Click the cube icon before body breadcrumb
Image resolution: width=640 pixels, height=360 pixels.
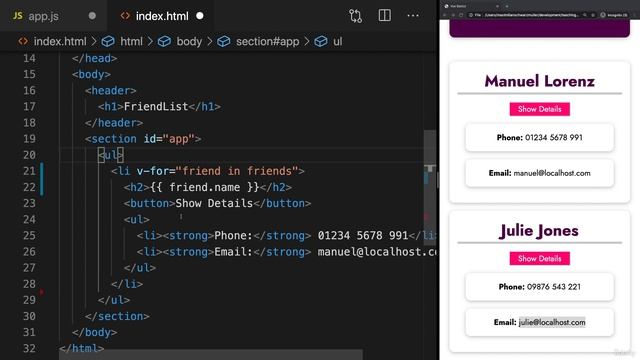(164, 41)
